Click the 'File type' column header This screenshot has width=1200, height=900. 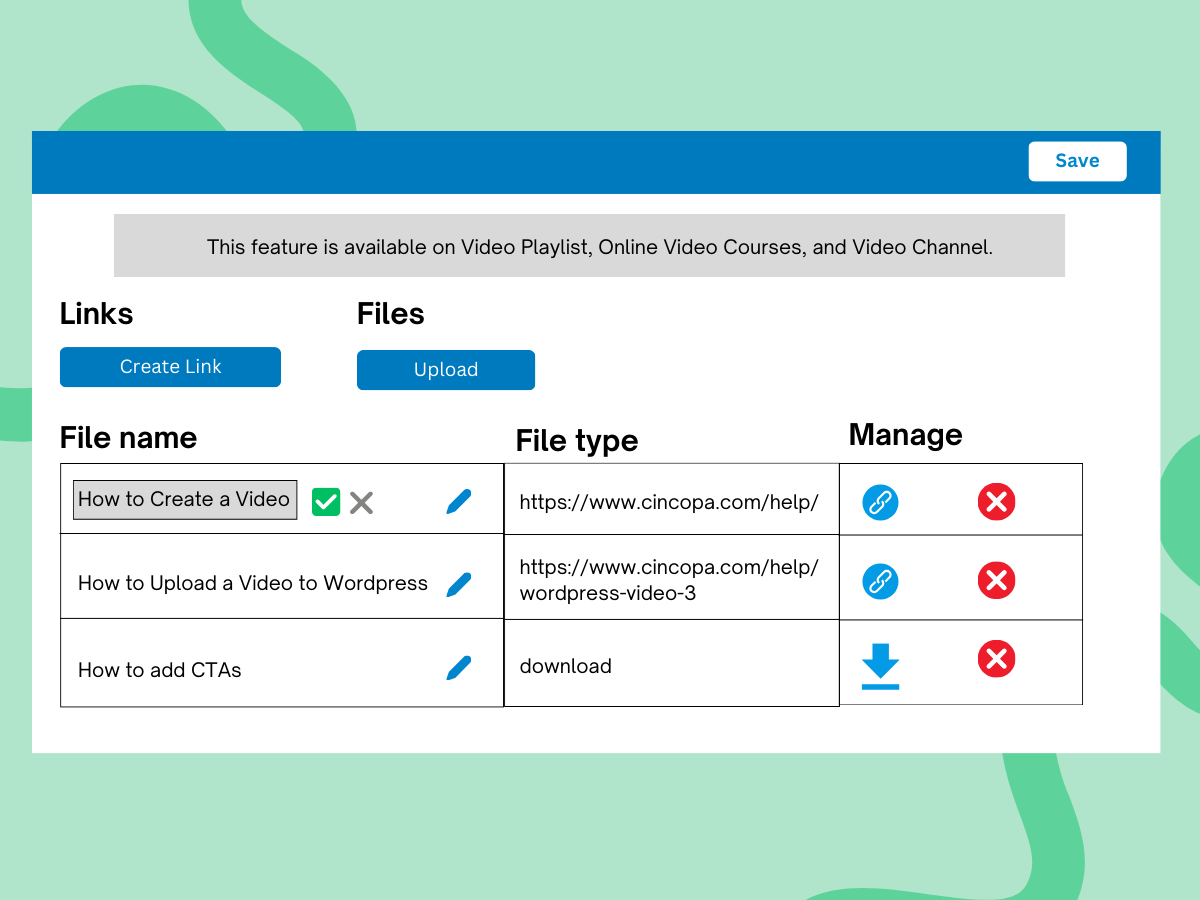click(577, 441)
